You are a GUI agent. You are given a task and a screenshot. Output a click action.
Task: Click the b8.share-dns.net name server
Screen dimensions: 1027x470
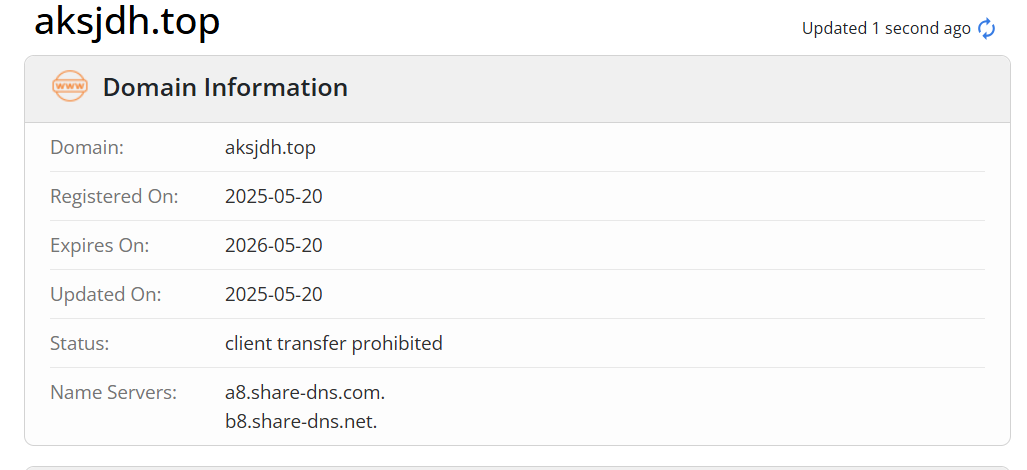[301, 421]
